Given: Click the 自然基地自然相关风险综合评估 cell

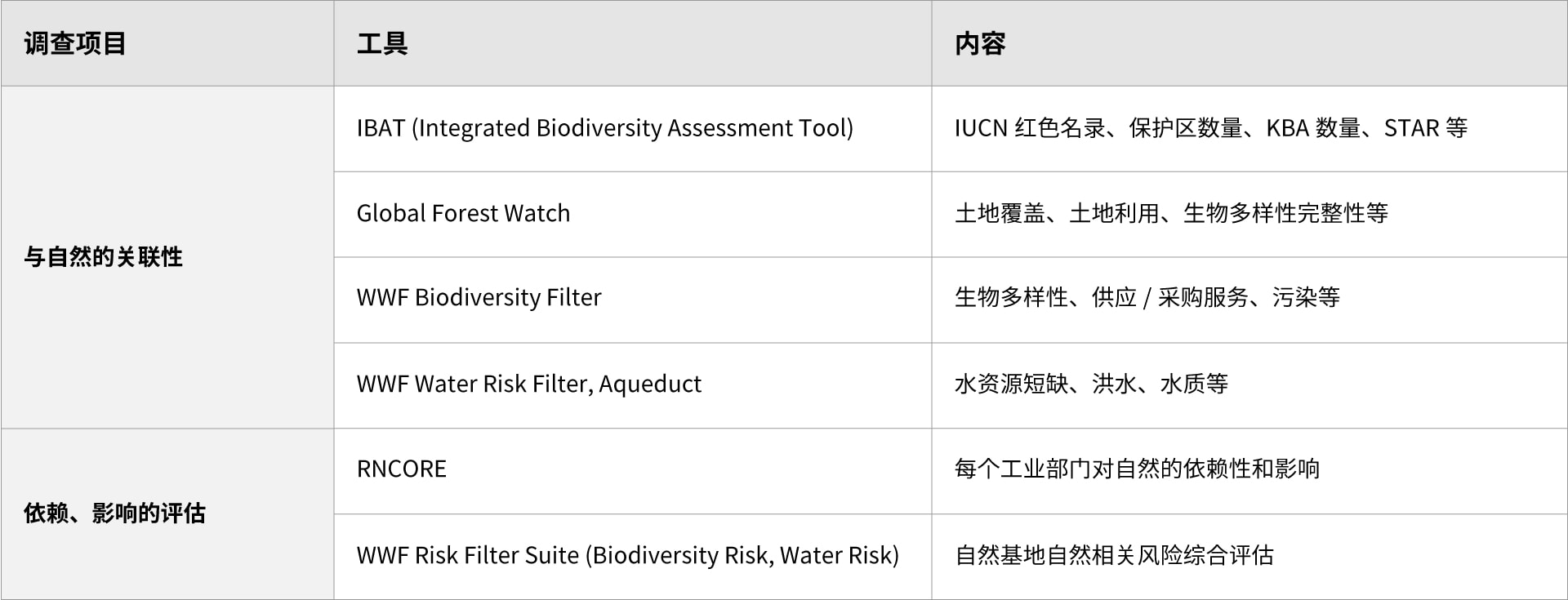Looking at the screenshot, I should tap(1114, 555).
